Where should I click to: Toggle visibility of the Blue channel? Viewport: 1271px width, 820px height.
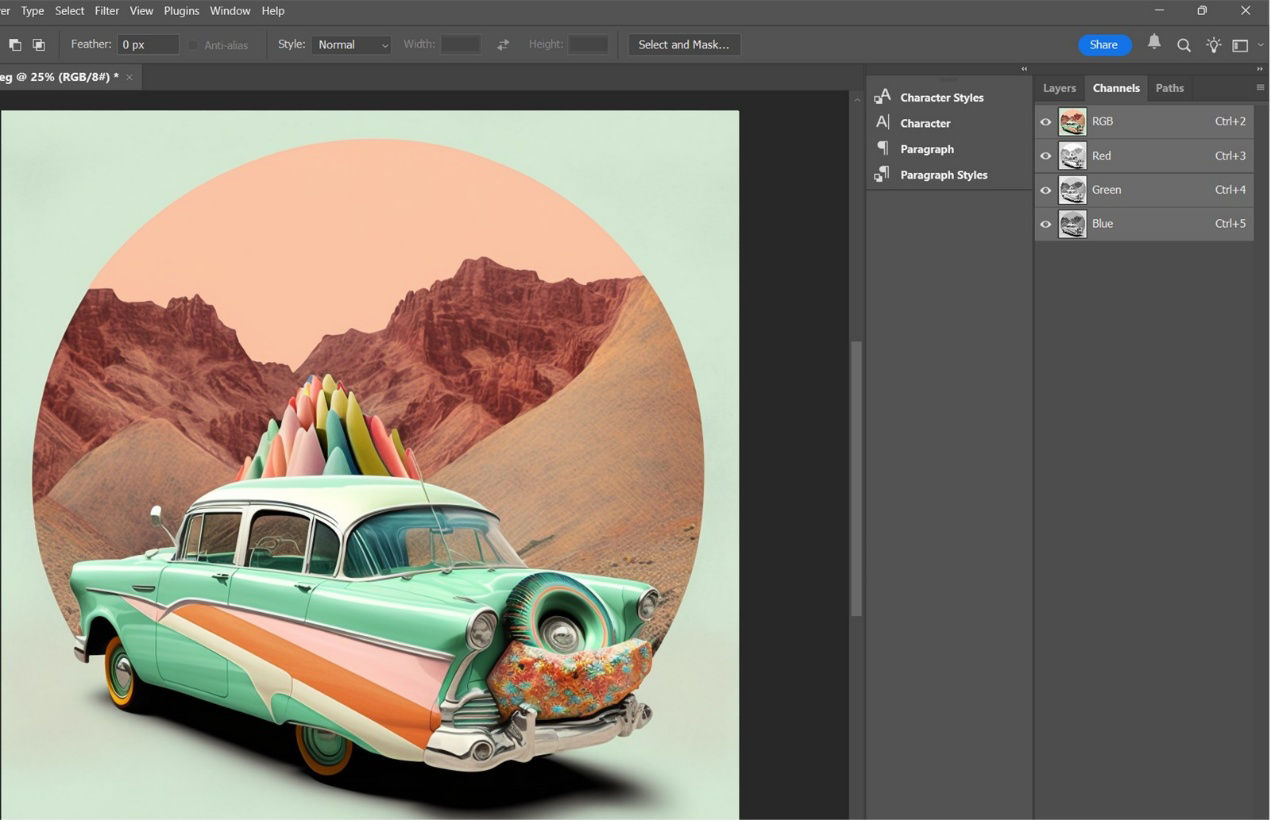tap(1045, 223)
